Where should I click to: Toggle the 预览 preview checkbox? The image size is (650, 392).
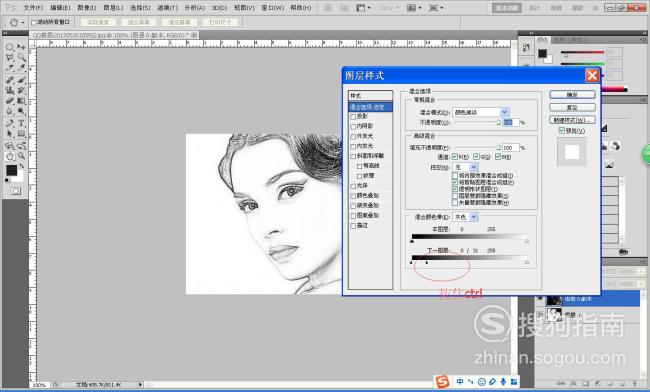[562, 131]
